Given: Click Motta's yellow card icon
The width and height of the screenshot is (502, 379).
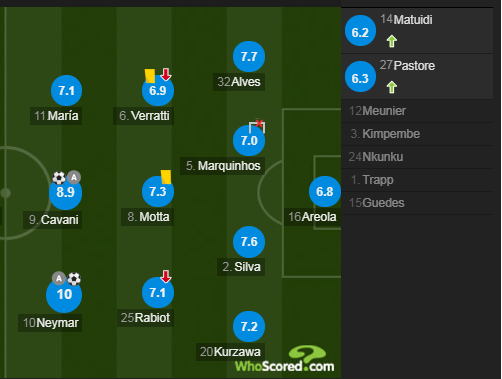Looking at the screenshot, I should (166, 177).
